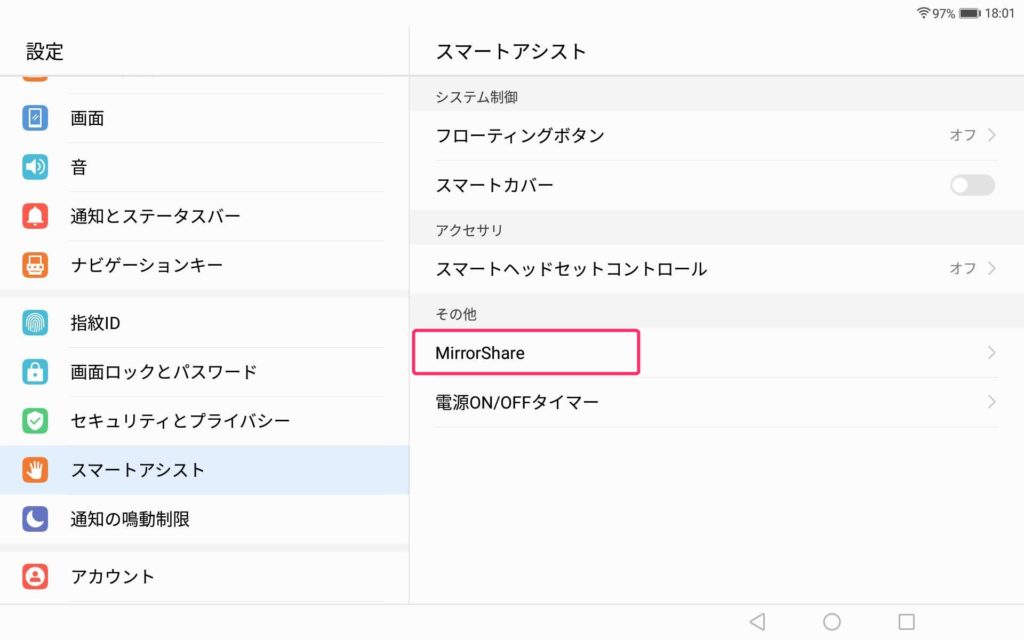Tap the 通知とステータスバー bell icon
Image resolution: width=1024 pixels, height=640 pixels.
[x=35, y=216]
